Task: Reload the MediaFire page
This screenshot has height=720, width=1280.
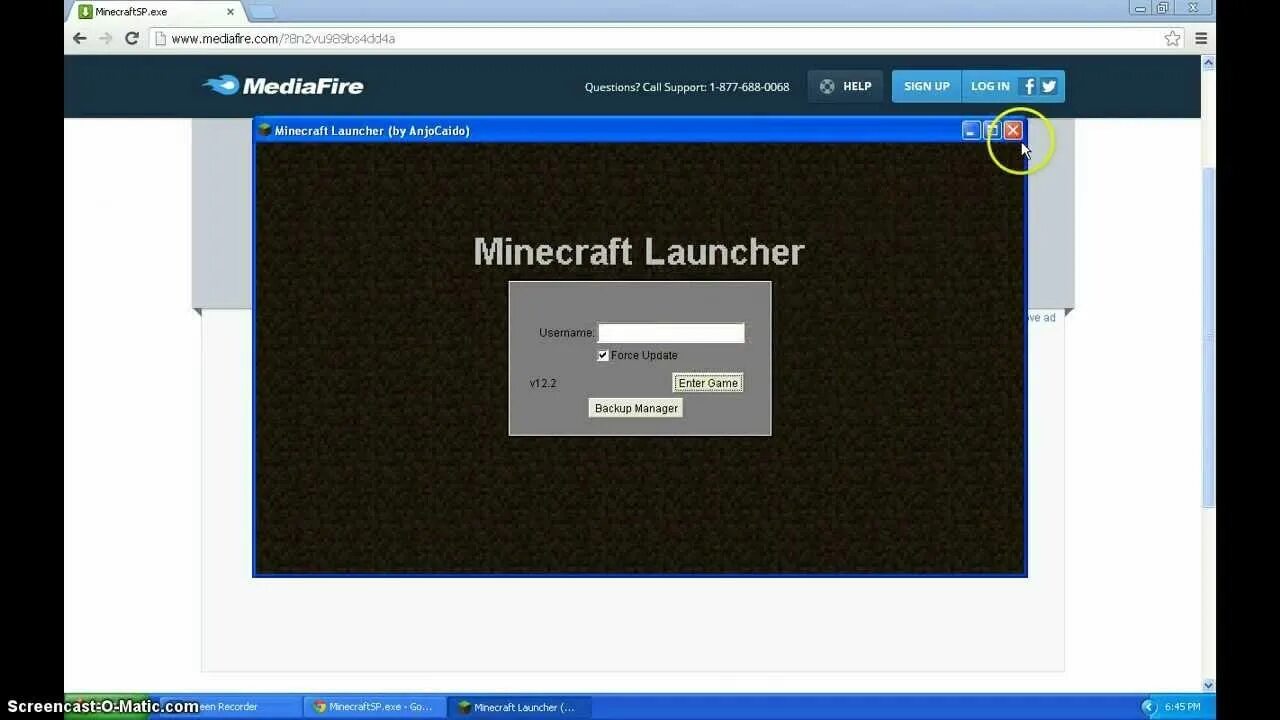Action: 132,38
